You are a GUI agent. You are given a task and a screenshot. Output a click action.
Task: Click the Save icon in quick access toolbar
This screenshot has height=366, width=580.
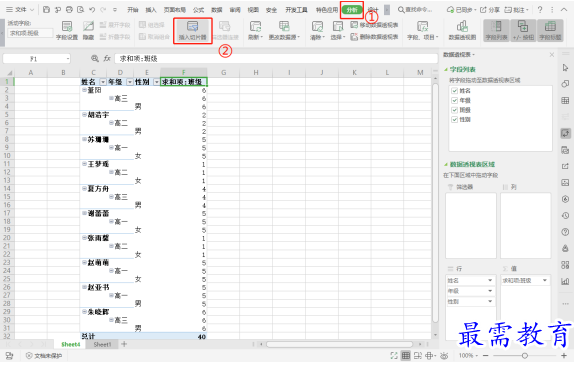(x=46, y=10)
